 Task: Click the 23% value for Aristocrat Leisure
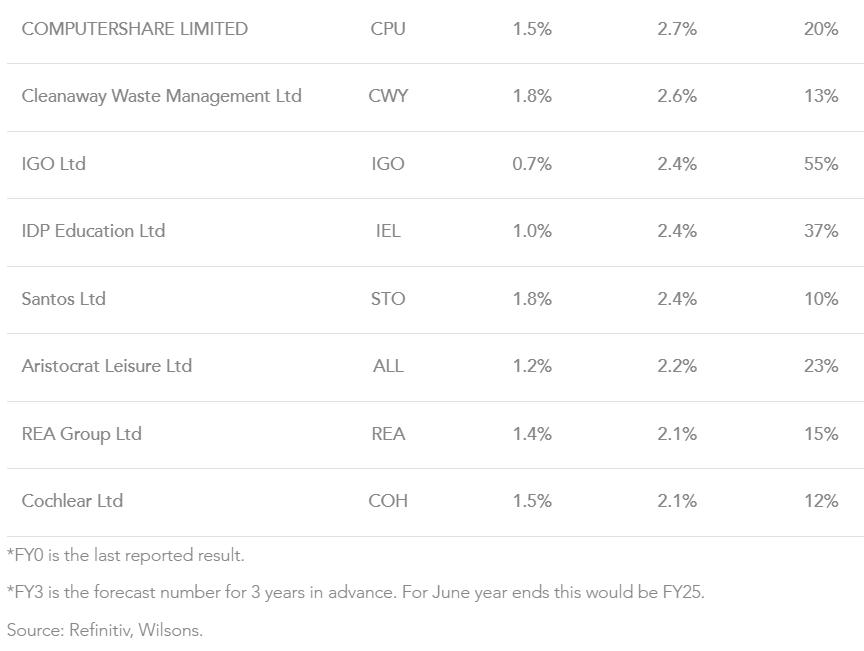pos(820,366)
